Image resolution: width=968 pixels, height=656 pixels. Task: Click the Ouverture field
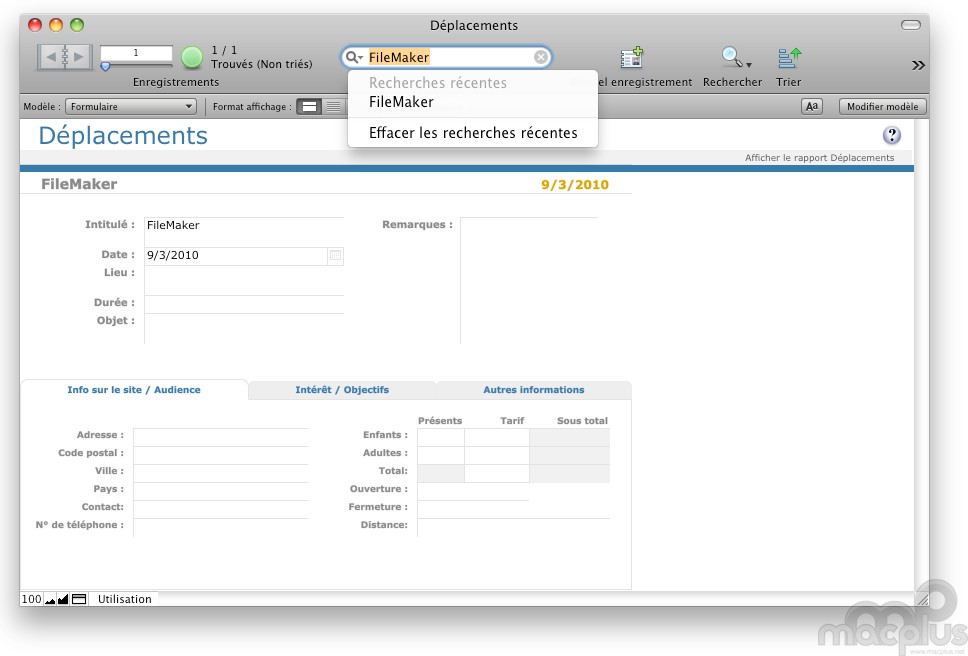point(474,491)
